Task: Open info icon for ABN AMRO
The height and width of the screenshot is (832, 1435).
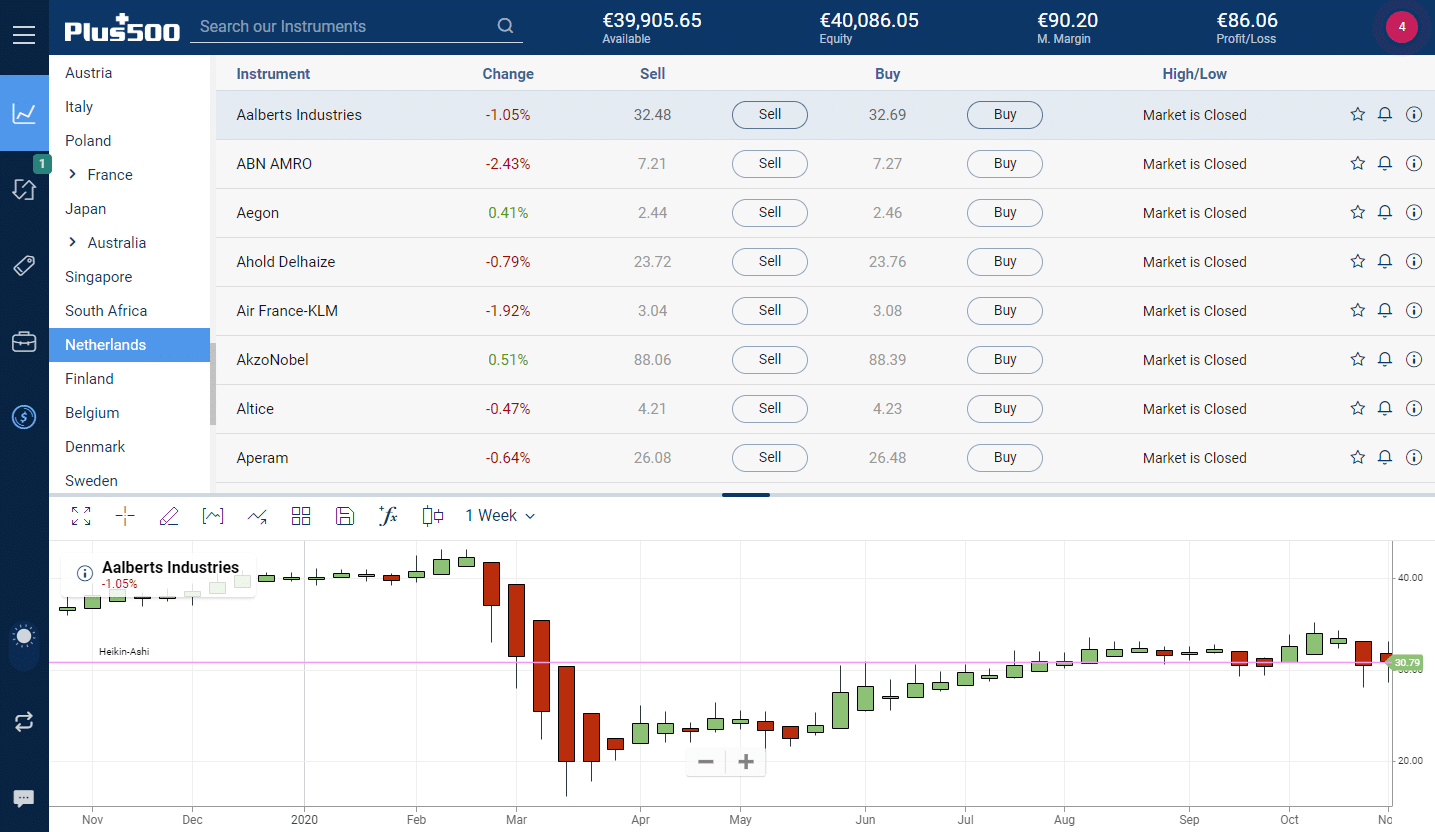Action: [x=1414, y=163]
